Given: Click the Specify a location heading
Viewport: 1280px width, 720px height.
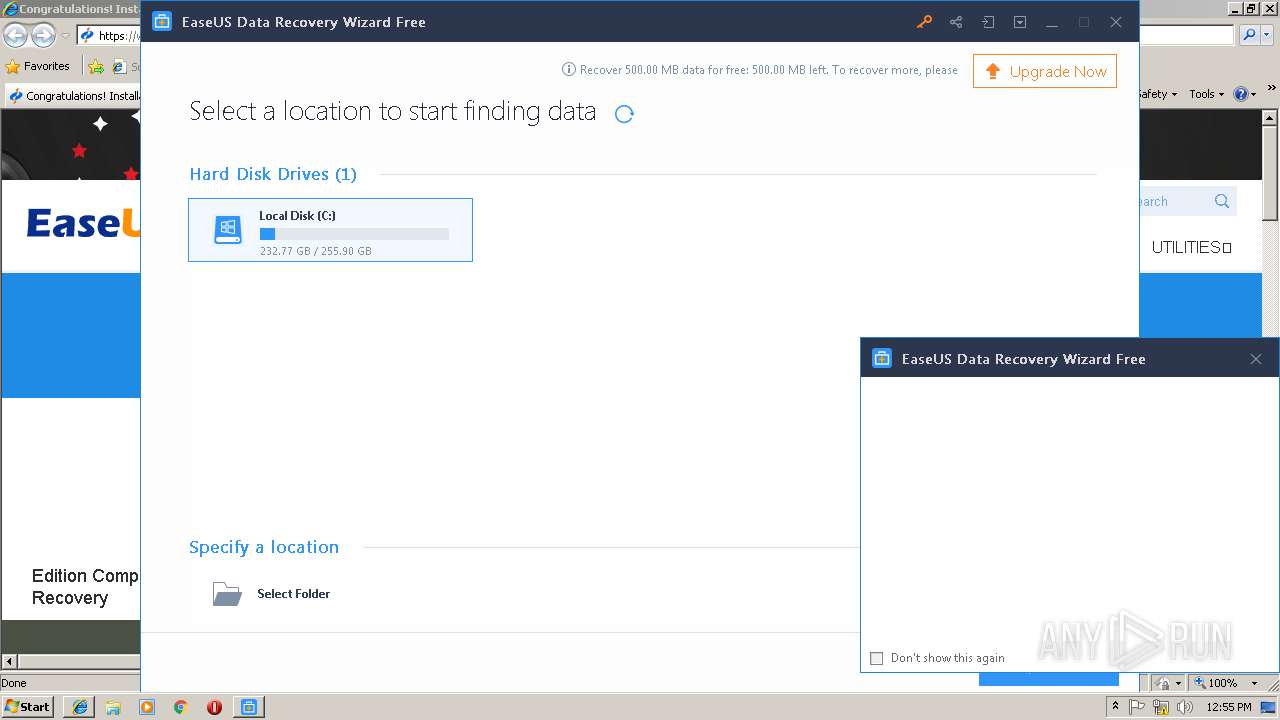Looking at the screenshot, I should click(264, 547).
